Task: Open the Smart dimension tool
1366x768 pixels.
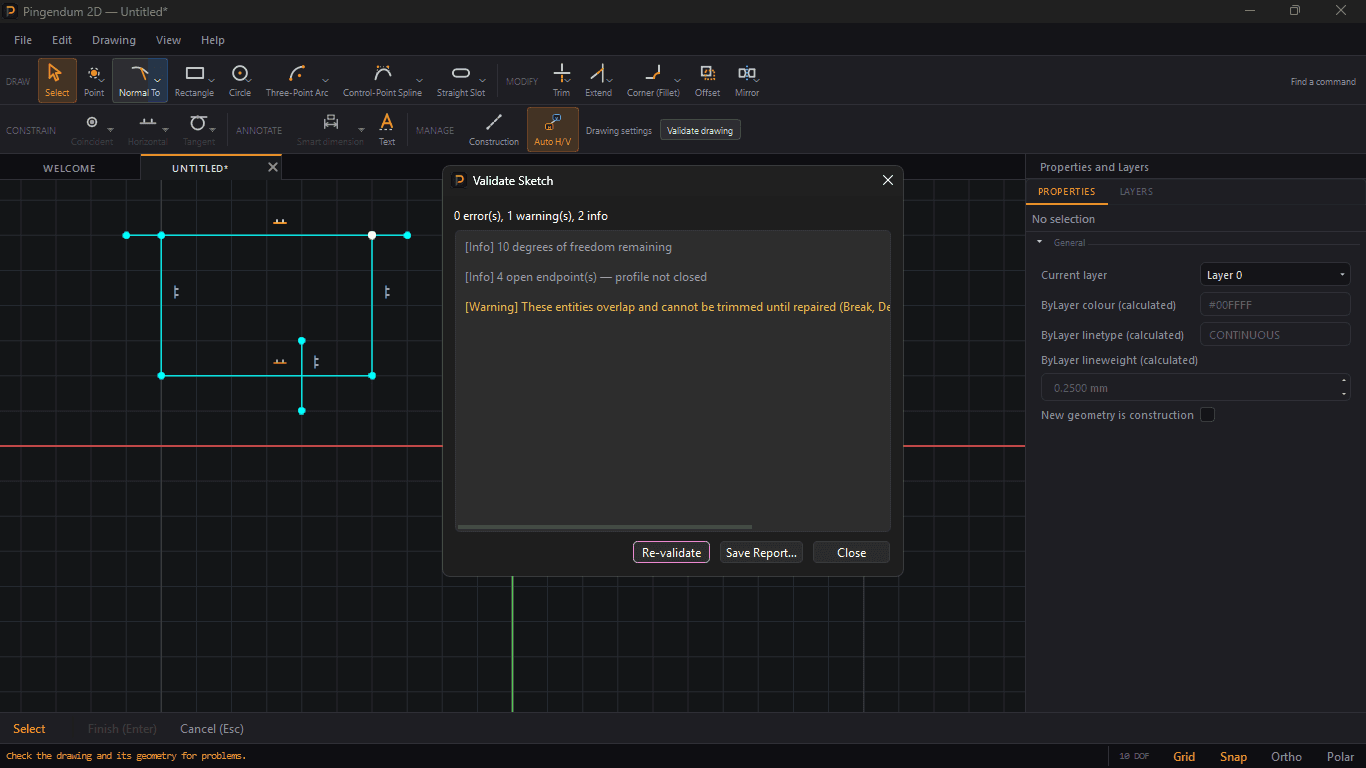Action: click(x=330, y=130)
